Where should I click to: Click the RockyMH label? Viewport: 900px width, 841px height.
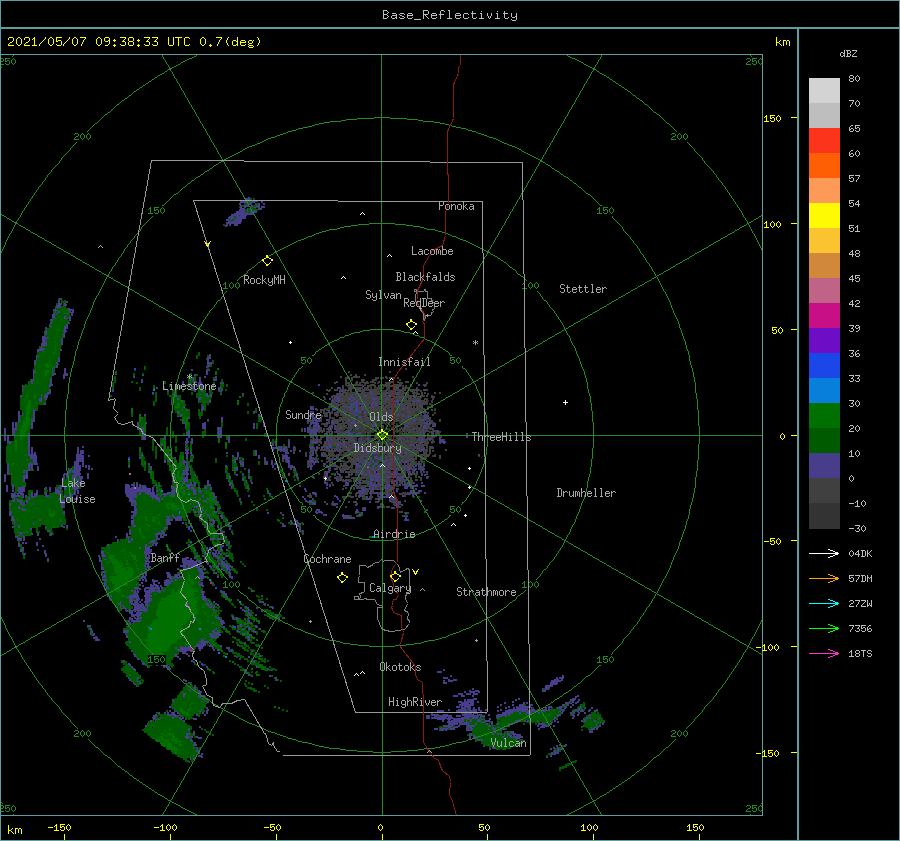264,280
